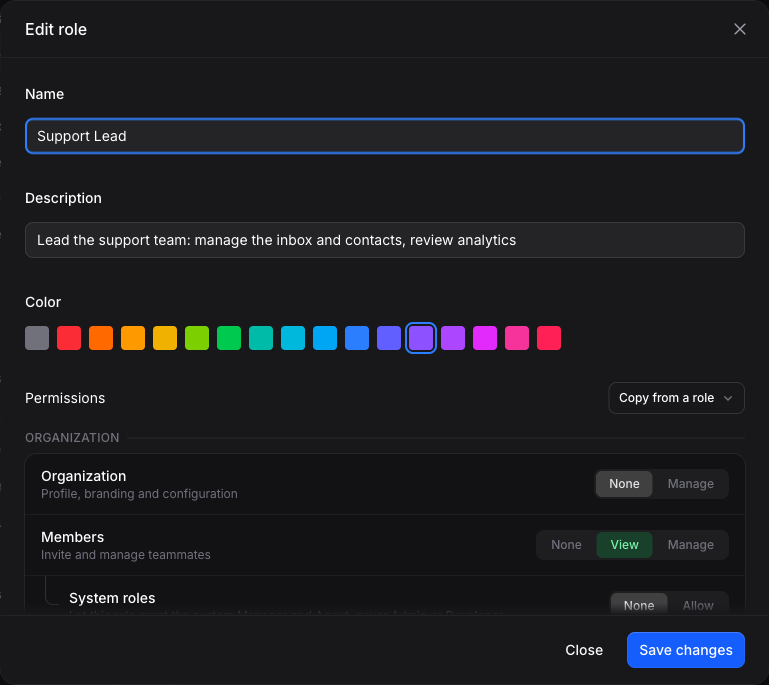This screenshot has width=769, height=685.
Task: Select the highlighted violet color swatch
Action: coord(421,338)
